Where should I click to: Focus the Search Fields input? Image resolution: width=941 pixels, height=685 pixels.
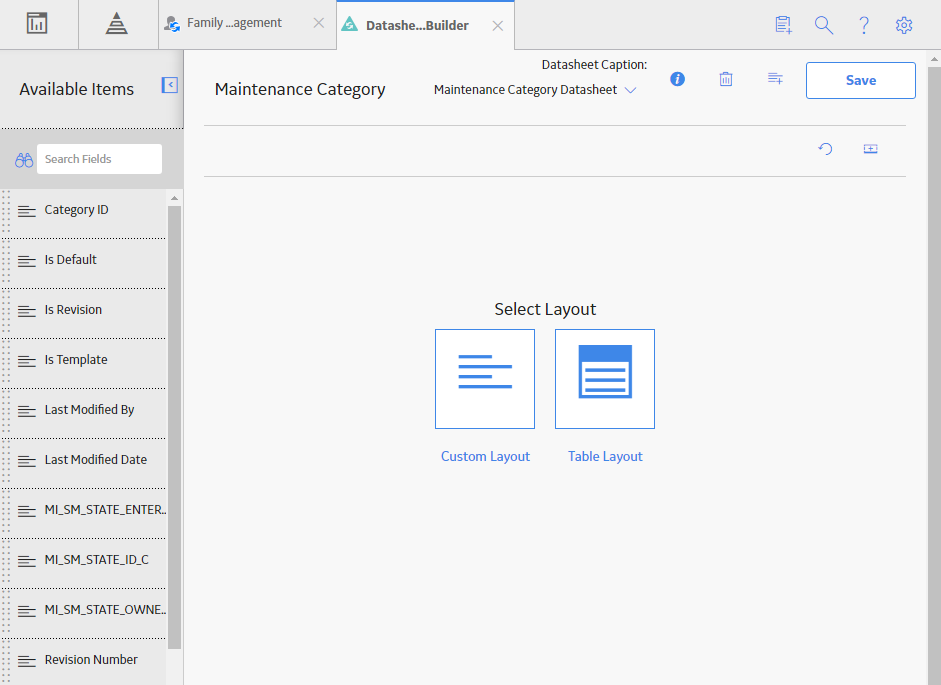99,159
